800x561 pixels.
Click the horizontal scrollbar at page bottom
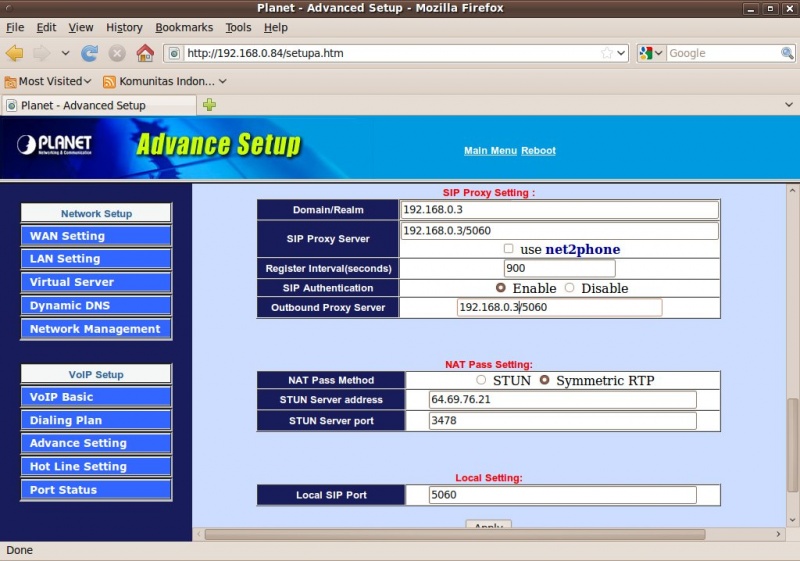pos(455,534)
